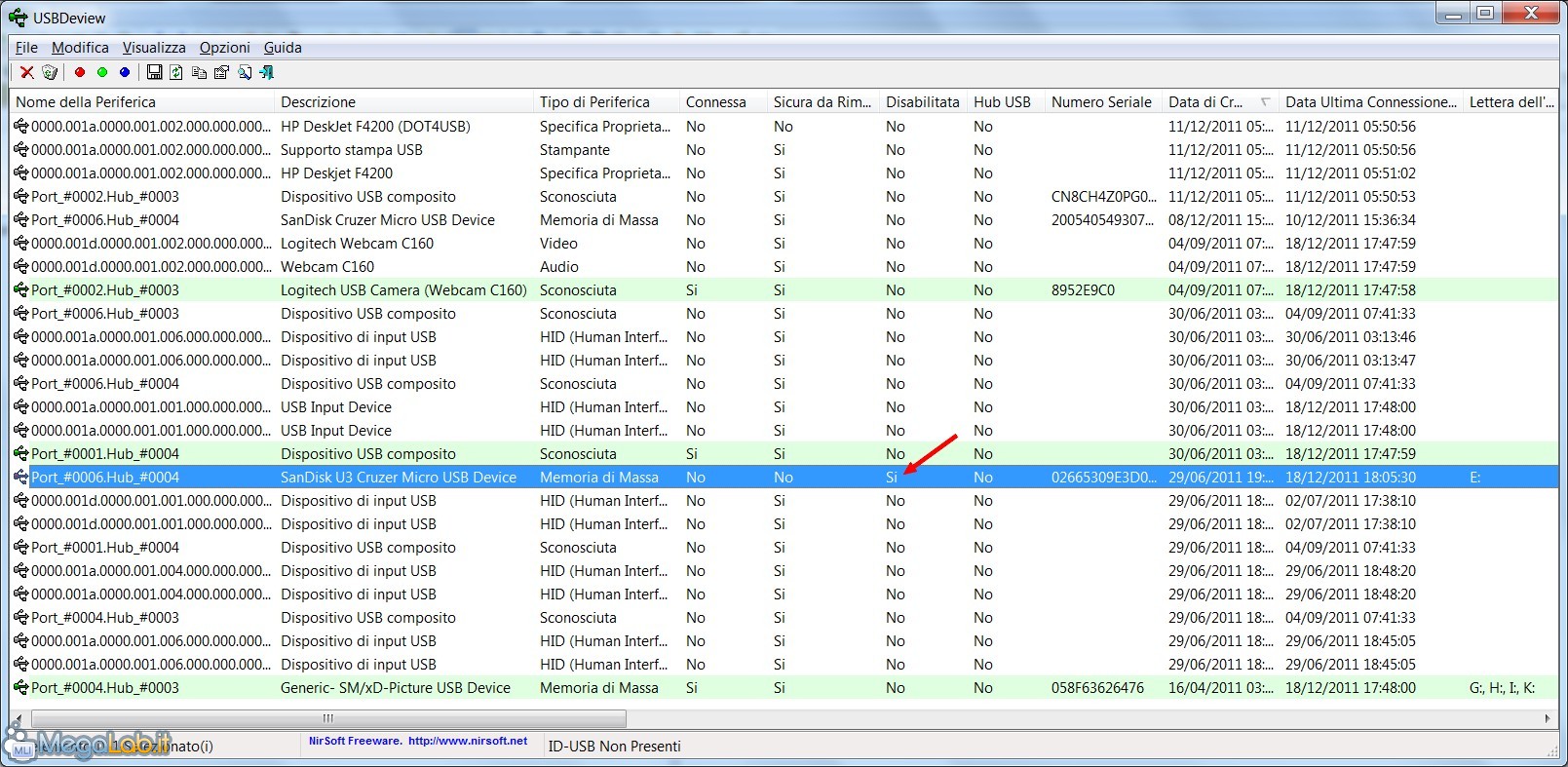Sort by Lettera dell'... column header
Screen dimensions: 1568x767
1511,101
